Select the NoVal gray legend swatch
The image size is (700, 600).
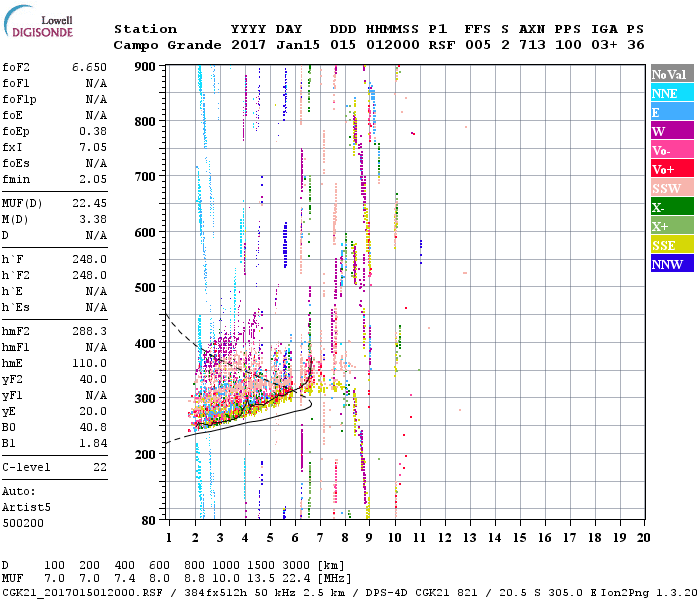[x=671, y=74]
